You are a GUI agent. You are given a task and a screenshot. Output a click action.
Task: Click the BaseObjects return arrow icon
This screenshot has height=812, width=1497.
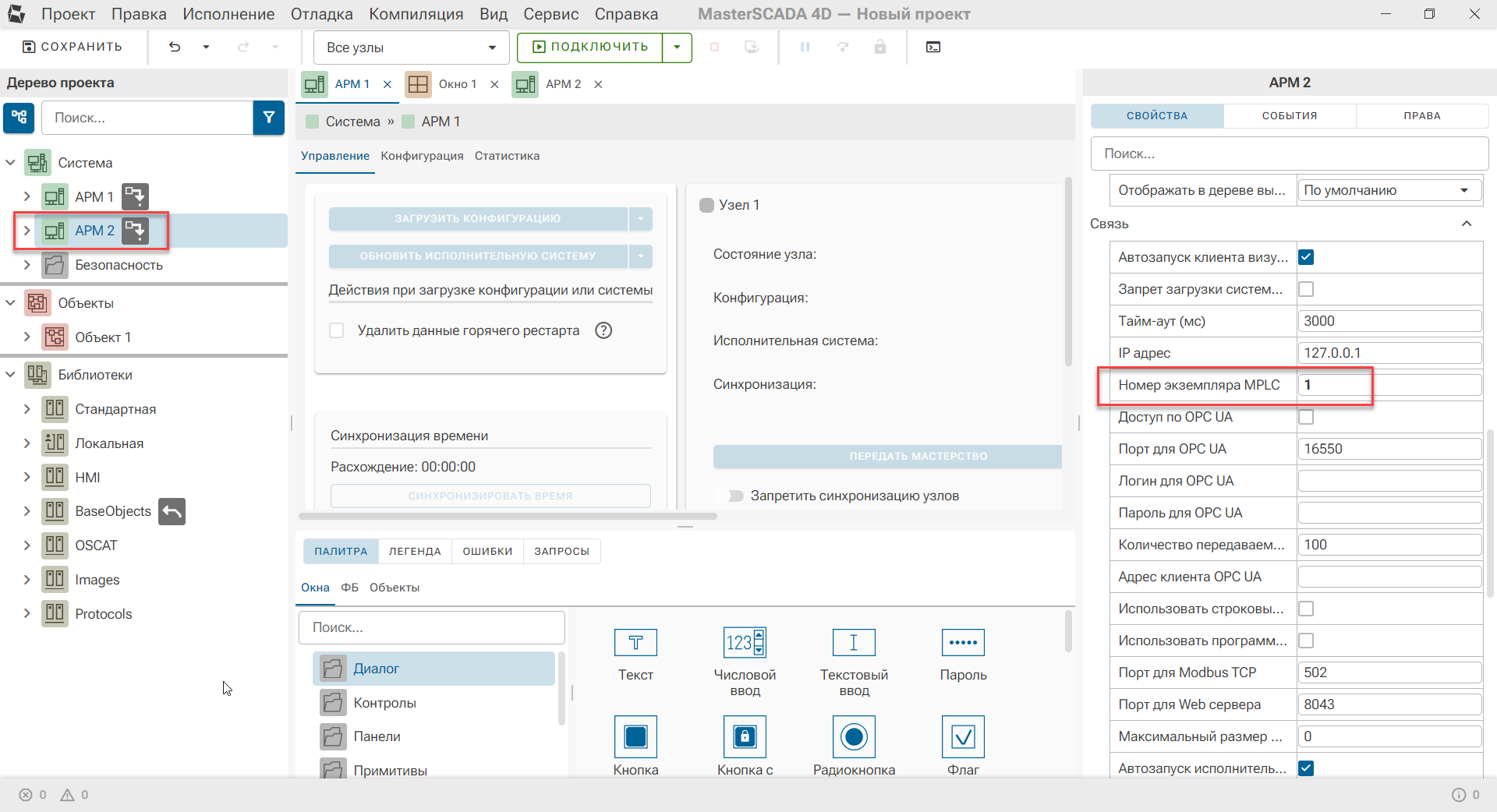(x=172, y=511)
